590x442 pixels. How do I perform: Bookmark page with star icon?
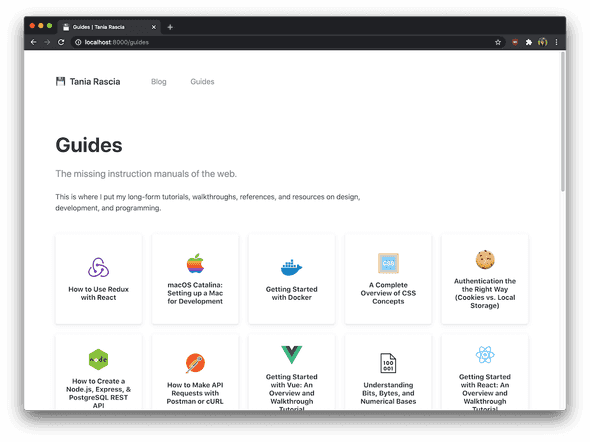(x=498, y=42)
